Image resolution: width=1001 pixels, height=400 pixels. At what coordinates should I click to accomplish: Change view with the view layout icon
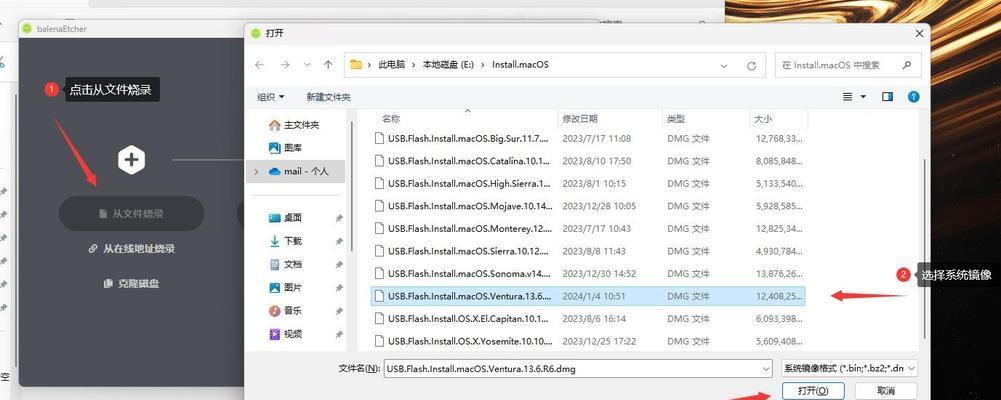click(848, 97)
